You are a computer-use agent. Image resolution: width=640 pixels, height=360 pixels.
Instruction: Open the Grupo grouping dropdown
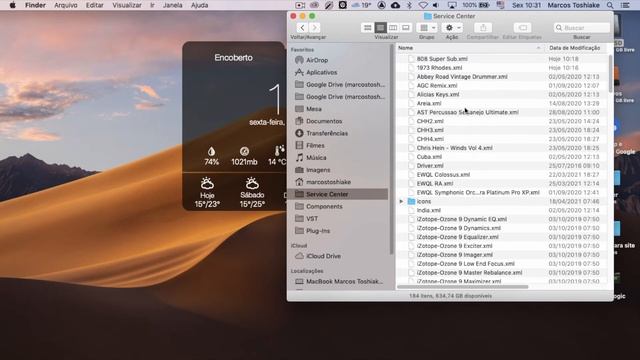click(x=427, y=28)
